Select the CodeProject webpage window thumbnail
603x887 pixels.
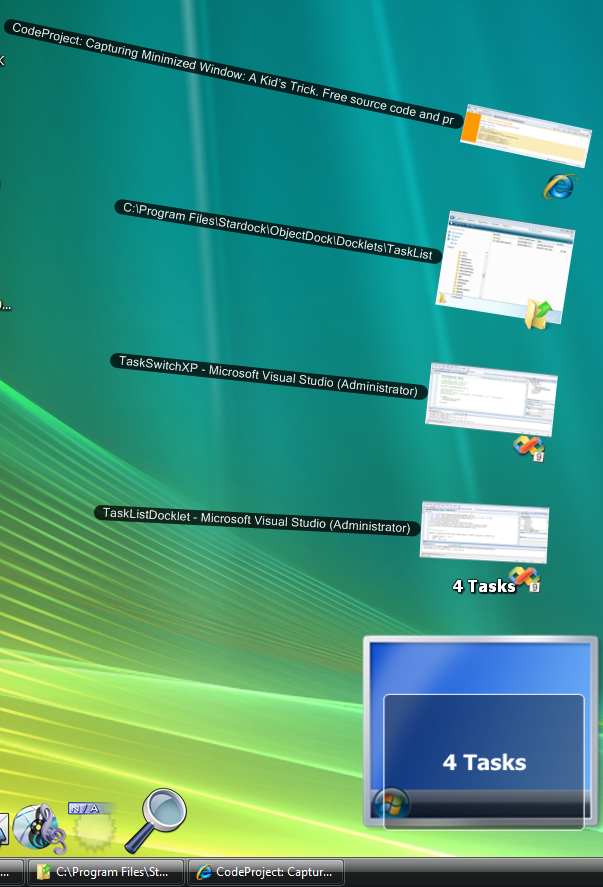(526, 135)
